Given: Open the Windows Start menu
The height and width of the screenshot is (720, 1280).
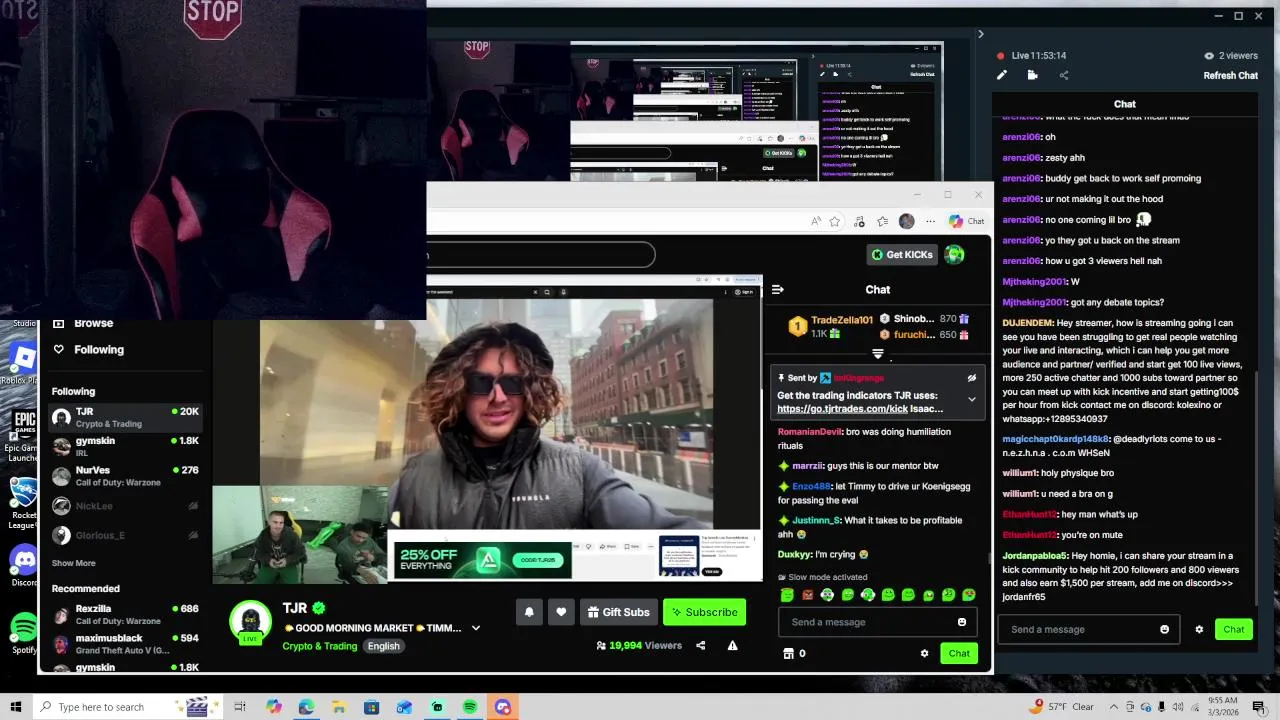Looking at the screenshot, I should [x=16, y=707].
